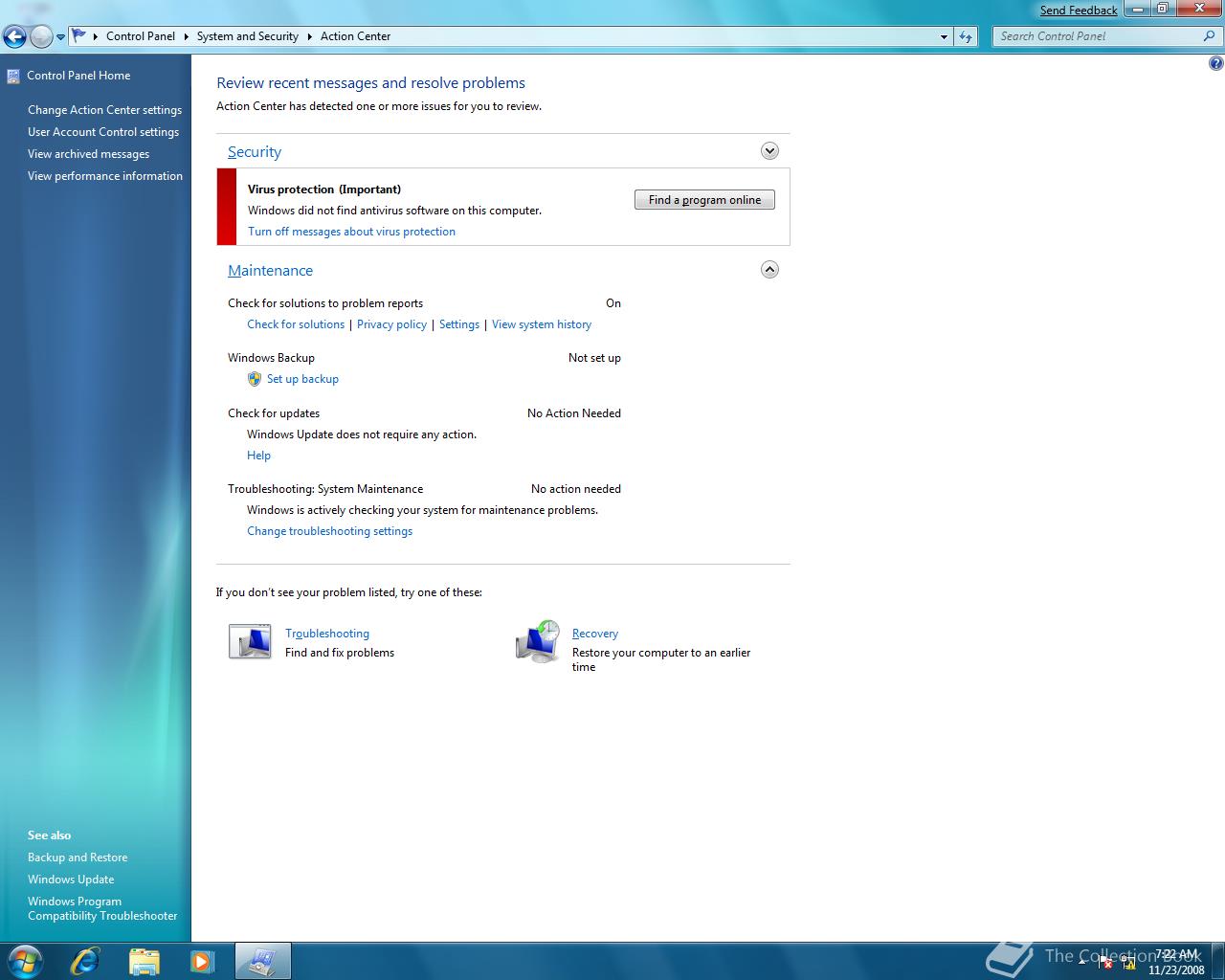Open Backup and Restore under See also

tap(78, 857)
